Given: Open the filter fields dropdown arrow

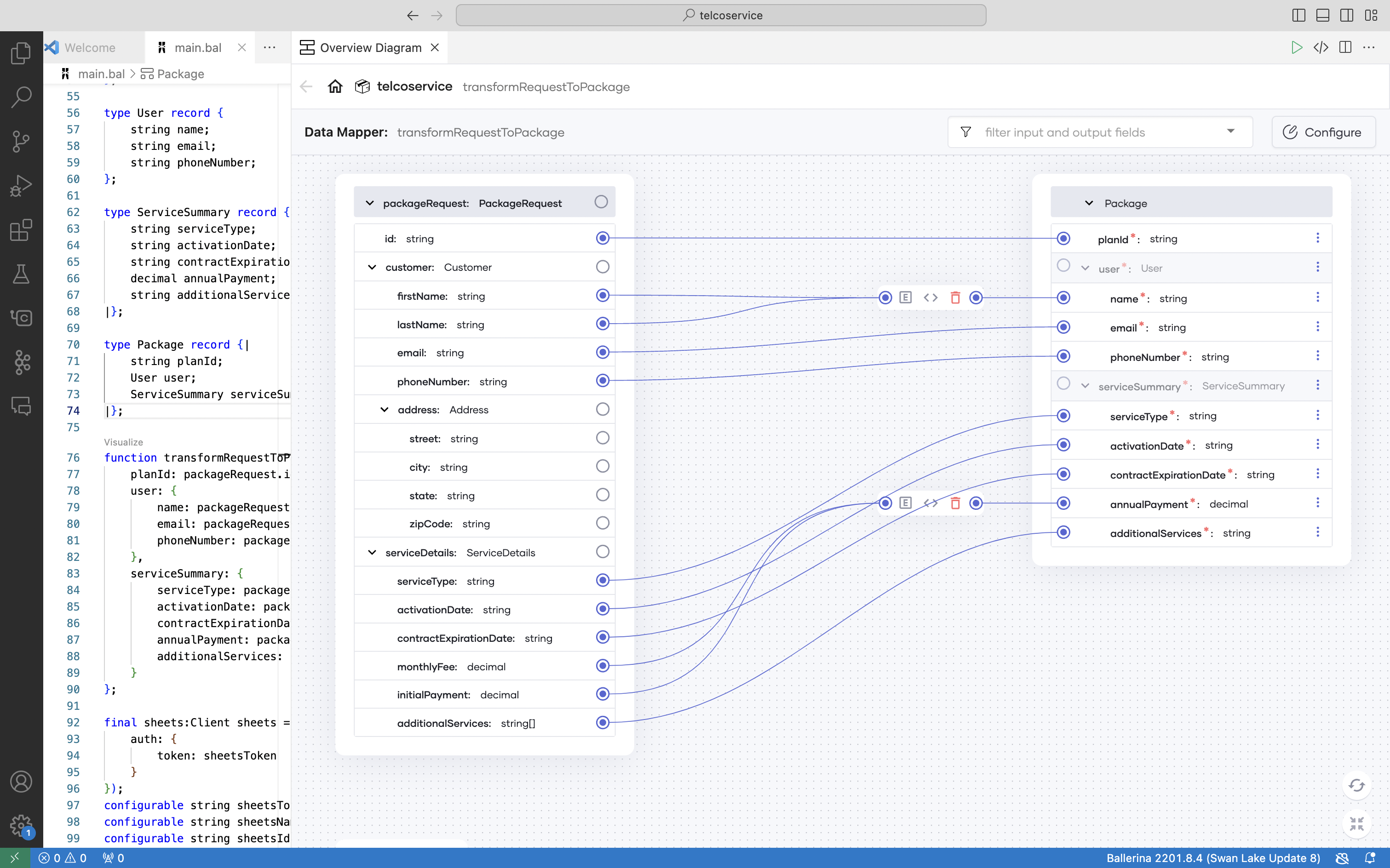Looking at the screenshot, I should (1230, 132).
